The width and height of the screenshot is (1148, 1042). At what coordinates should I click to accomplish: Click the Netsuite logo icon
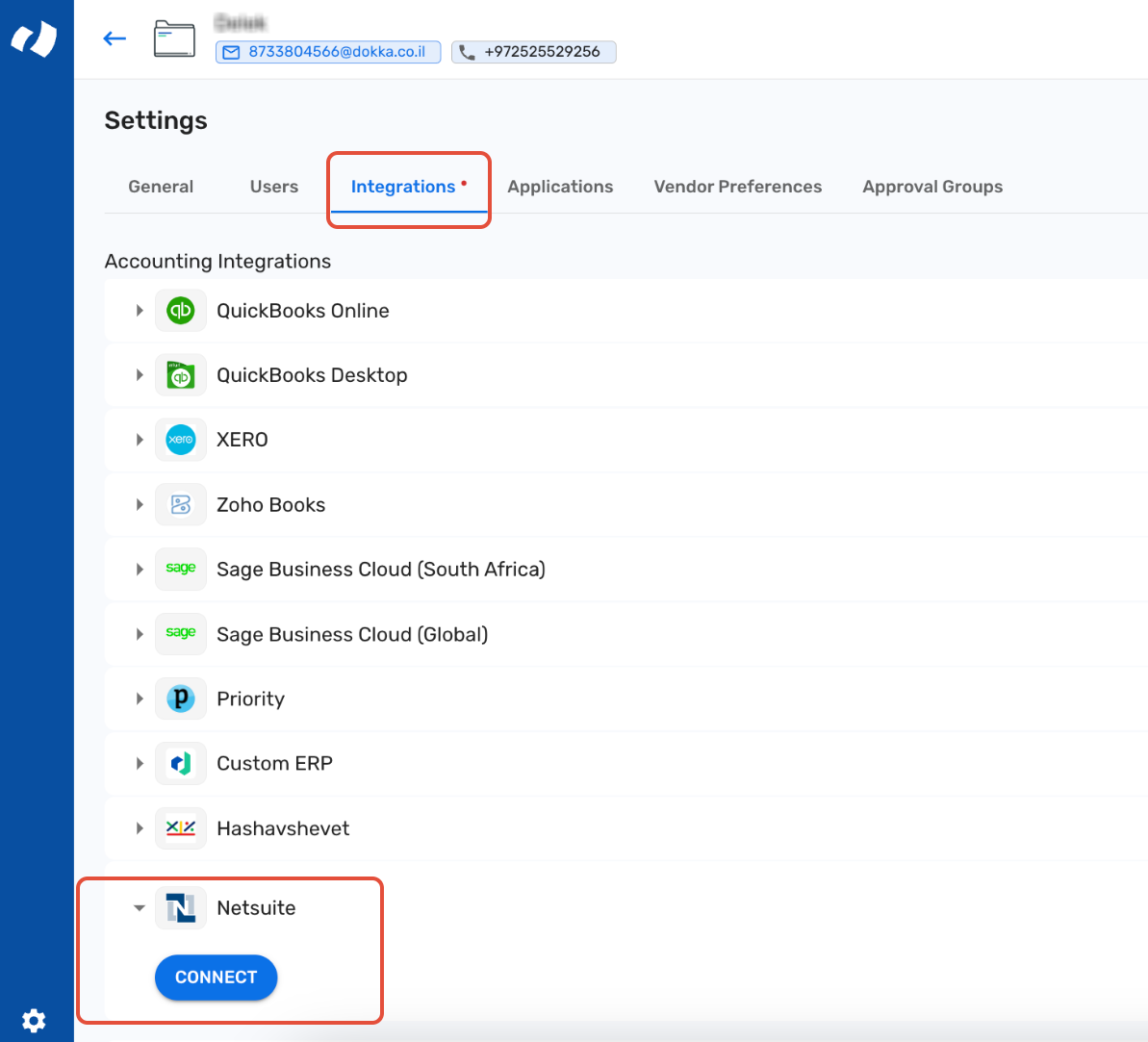[x=181, y=908]
